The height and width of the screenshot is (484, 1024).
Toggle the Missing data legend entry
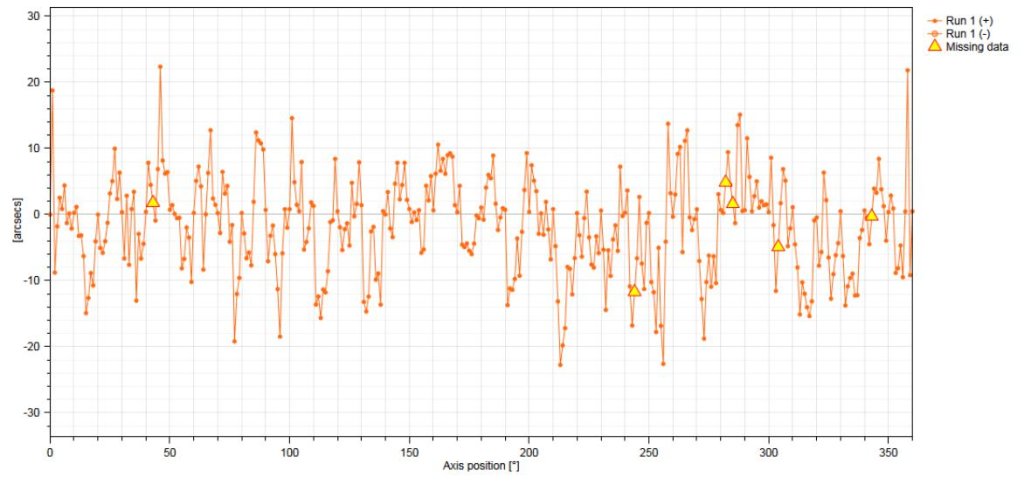pyautogui.click(x=968, y=46)
